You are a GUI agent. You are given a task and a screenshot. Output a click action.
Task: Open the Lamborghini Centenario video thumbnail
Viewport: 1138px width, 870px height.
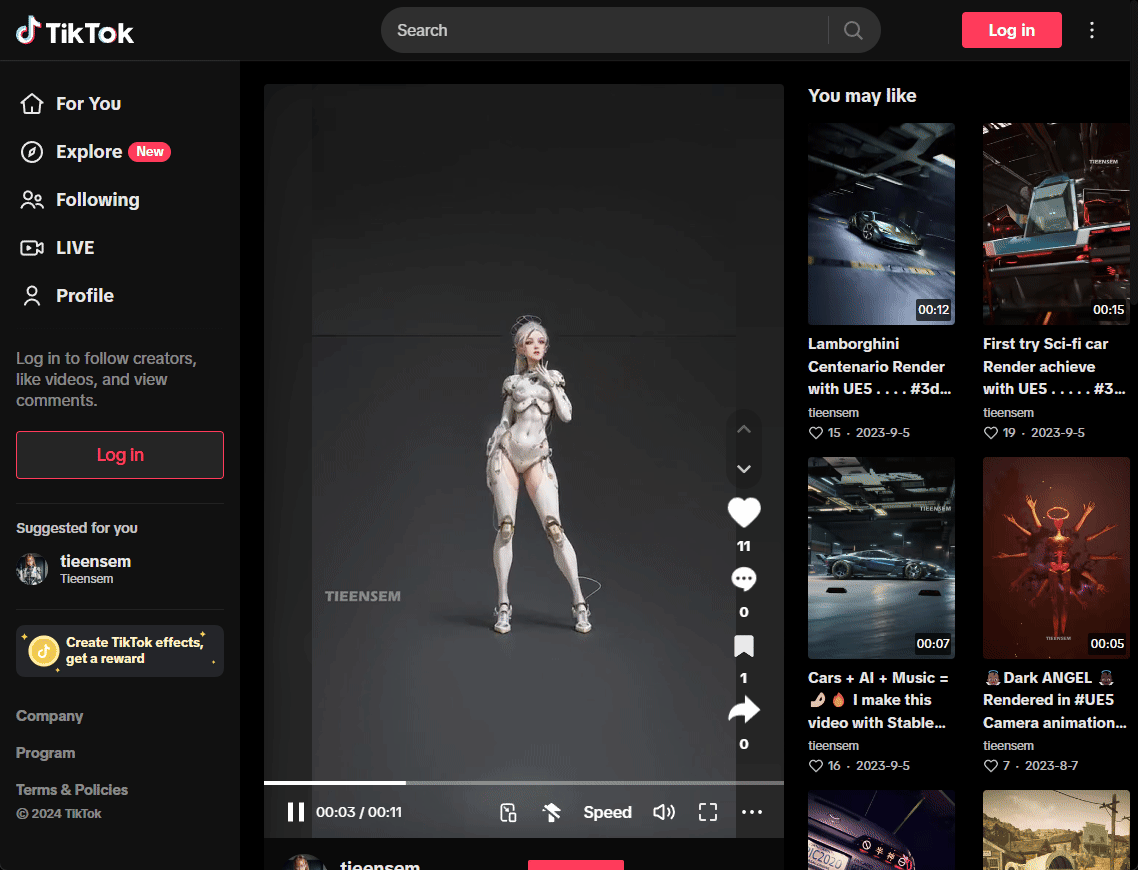pyautogui.click(x=881, y=223)
